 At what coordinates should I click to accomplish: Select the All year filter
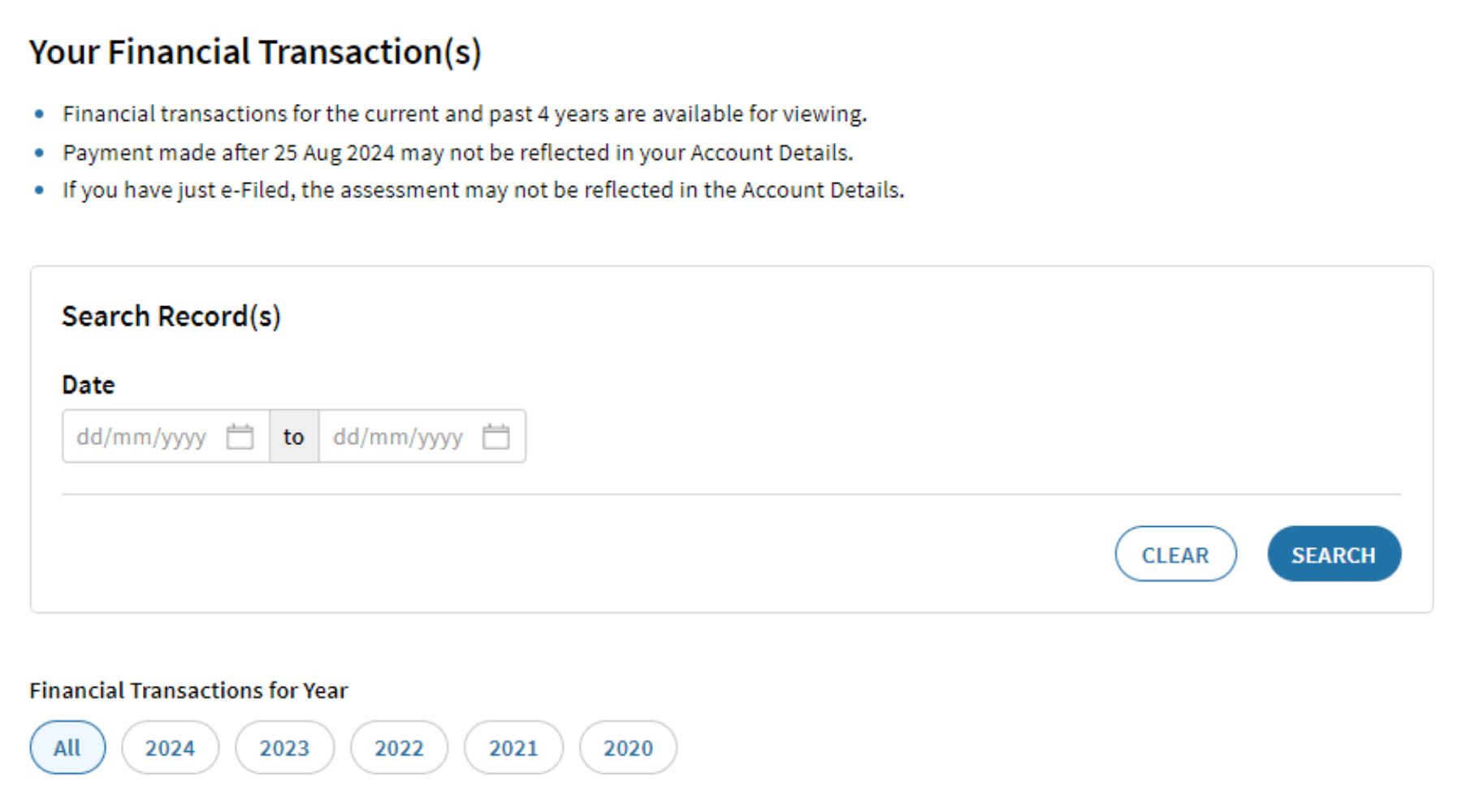[x=67, y=748]
